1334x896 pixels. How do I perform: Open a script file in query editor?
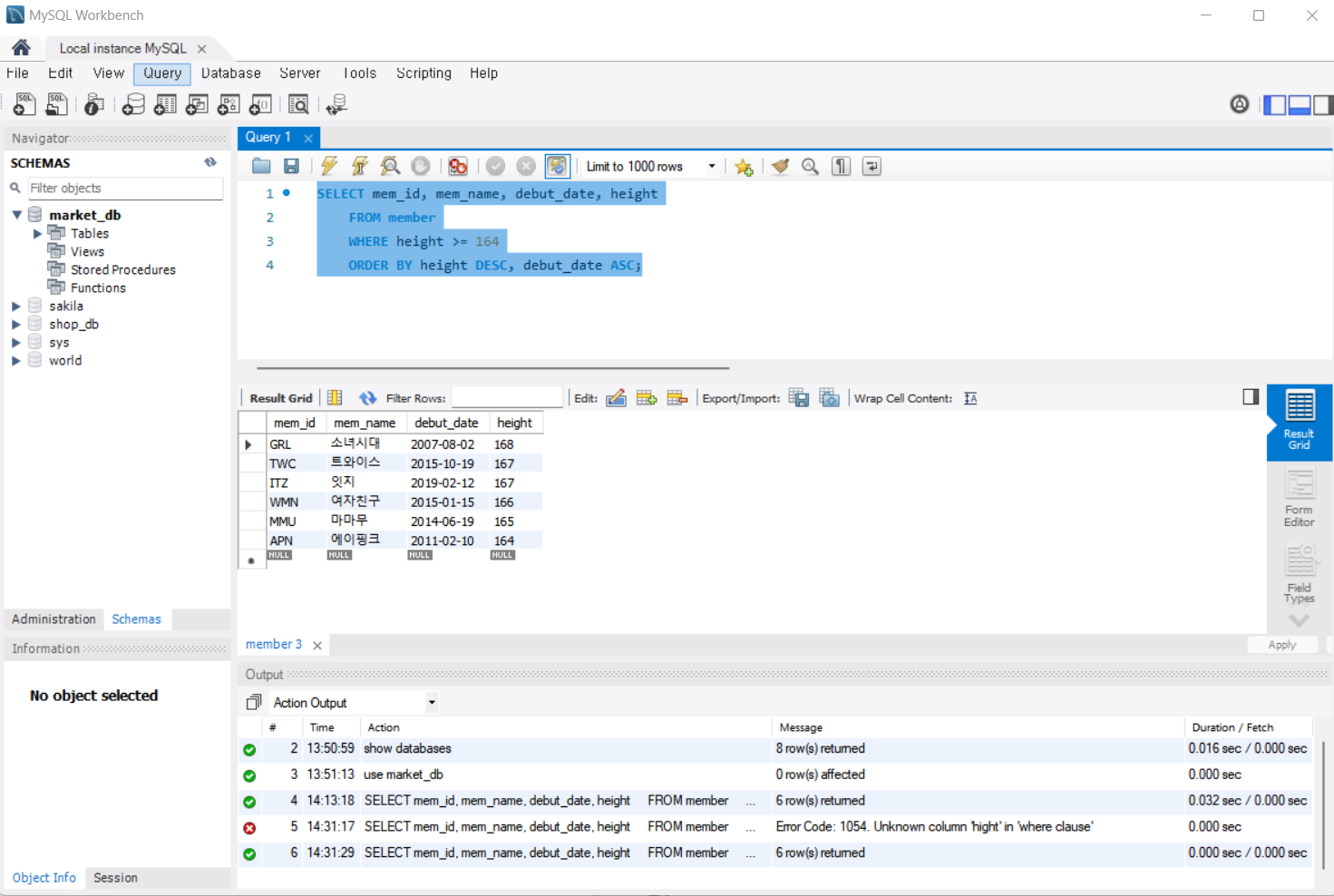tap(261, 166)
